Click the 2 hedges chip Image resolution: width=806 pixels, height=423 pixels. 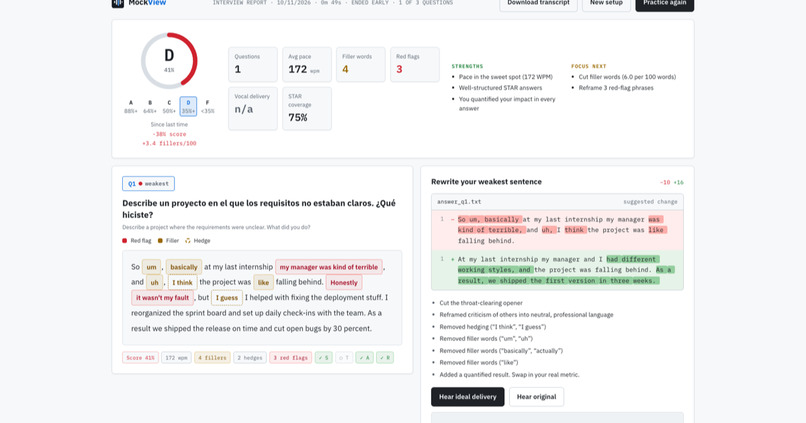click(250, 358)
